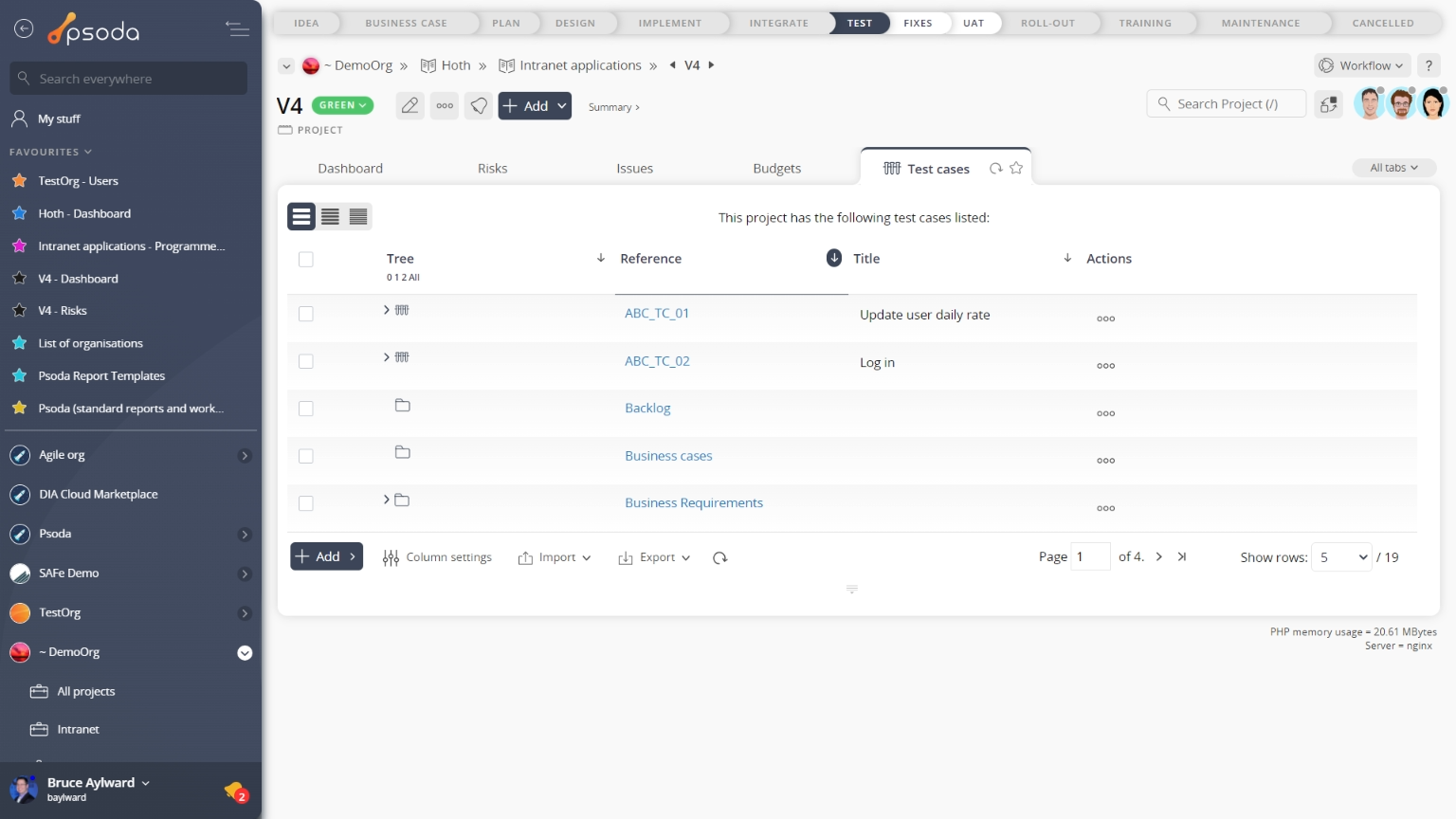Tick the checkbox for Backlog row
Image resolution: width=1456 pixels, height=819 pixels.
(306, 409)
